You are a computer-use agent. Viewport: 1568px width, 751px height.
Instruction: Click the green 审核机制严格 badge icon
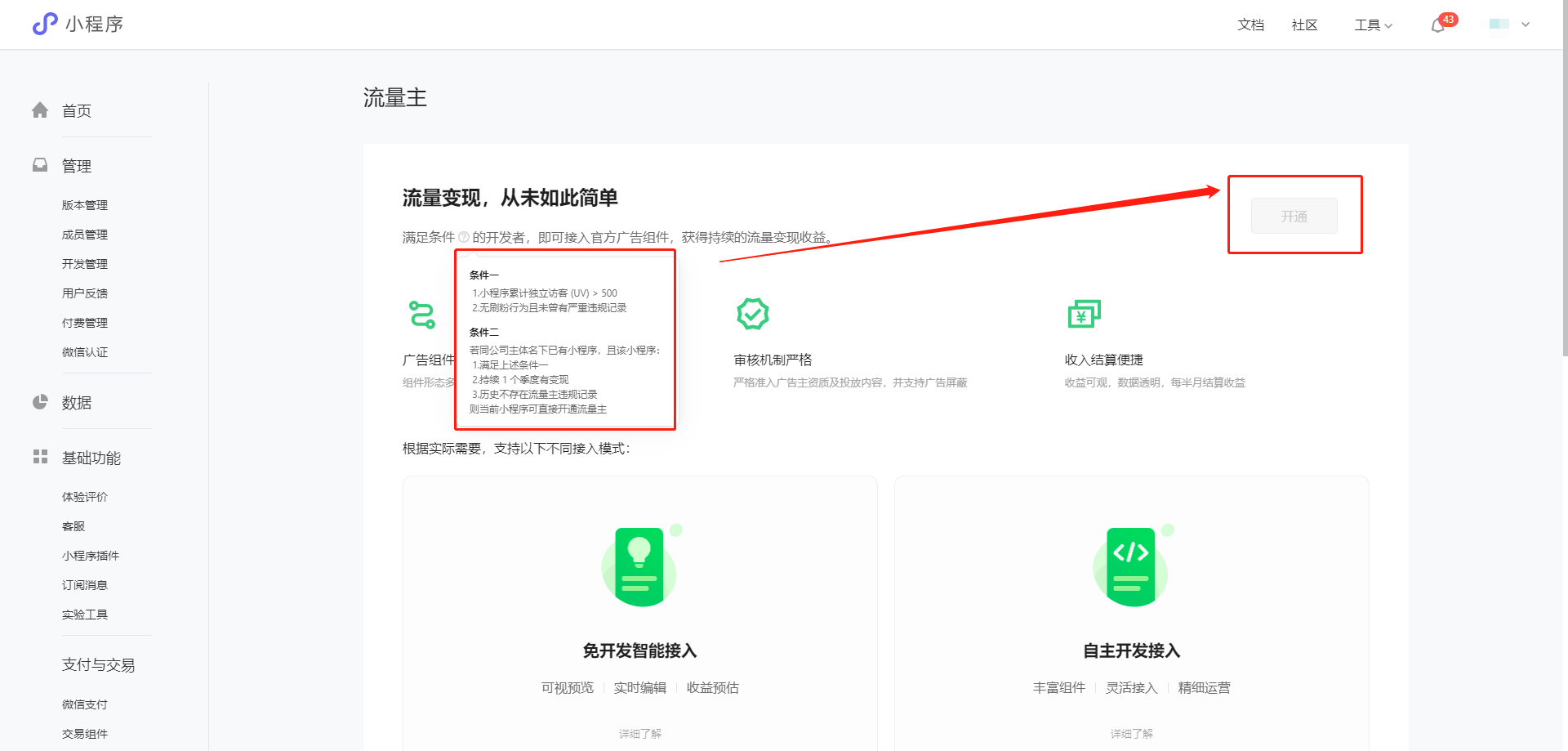pyautogui.click(x=752, y=314)
